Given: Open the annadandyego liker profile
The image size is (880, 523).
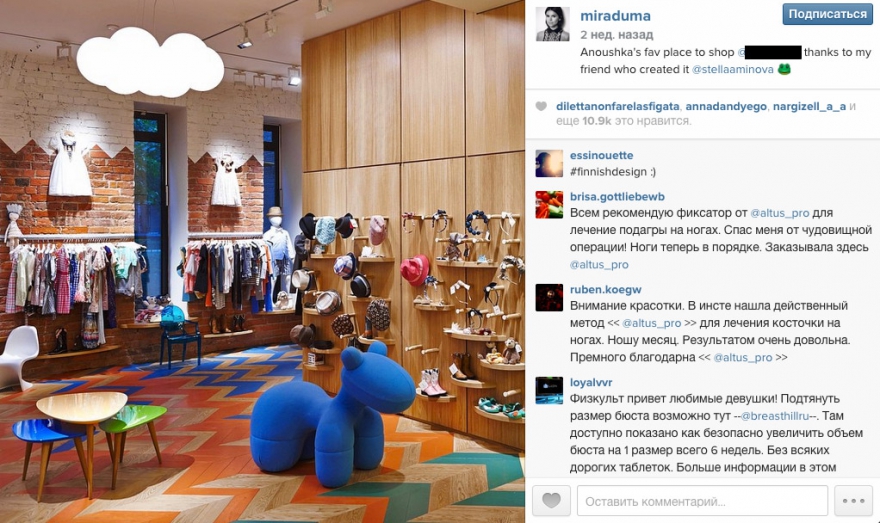Looking at the screenshot, I should coord(726,107).
